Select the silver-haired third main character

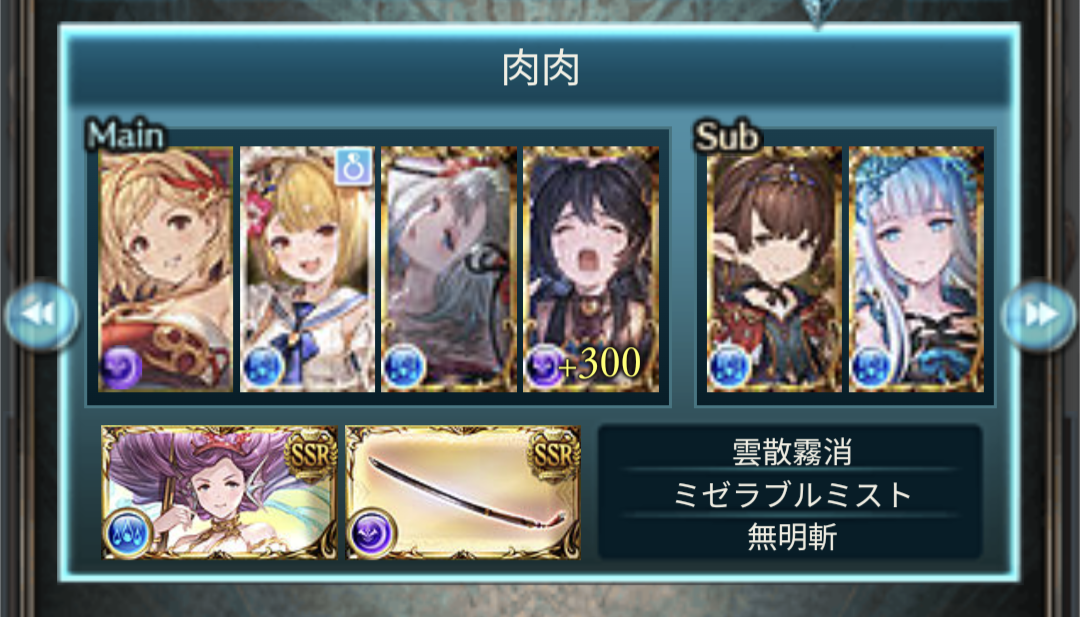point(449,269)
